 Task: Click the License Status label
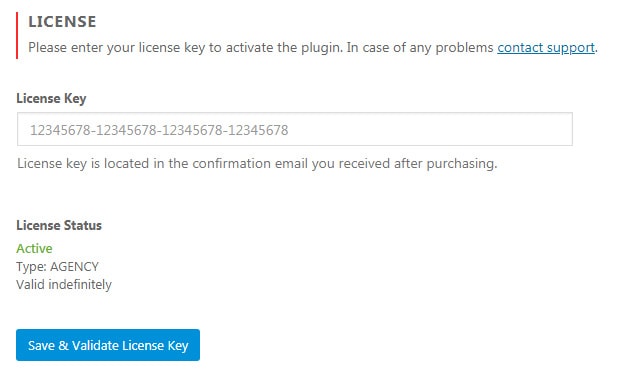click(x=59, y=225)
